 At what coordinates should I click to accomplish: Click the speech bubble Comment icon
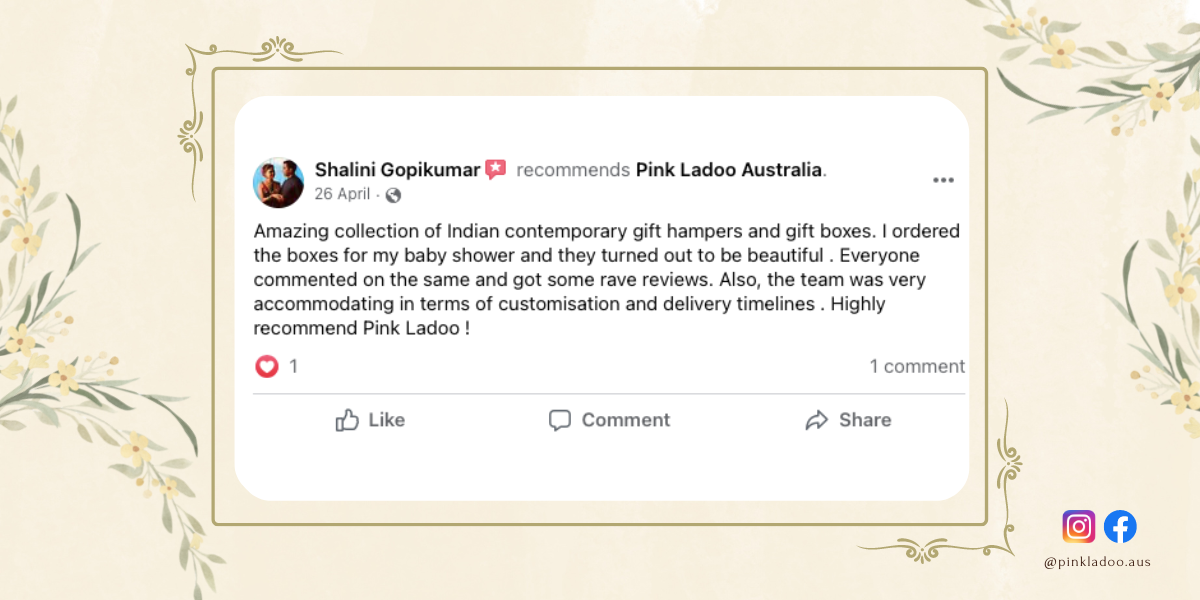[560, 420]
